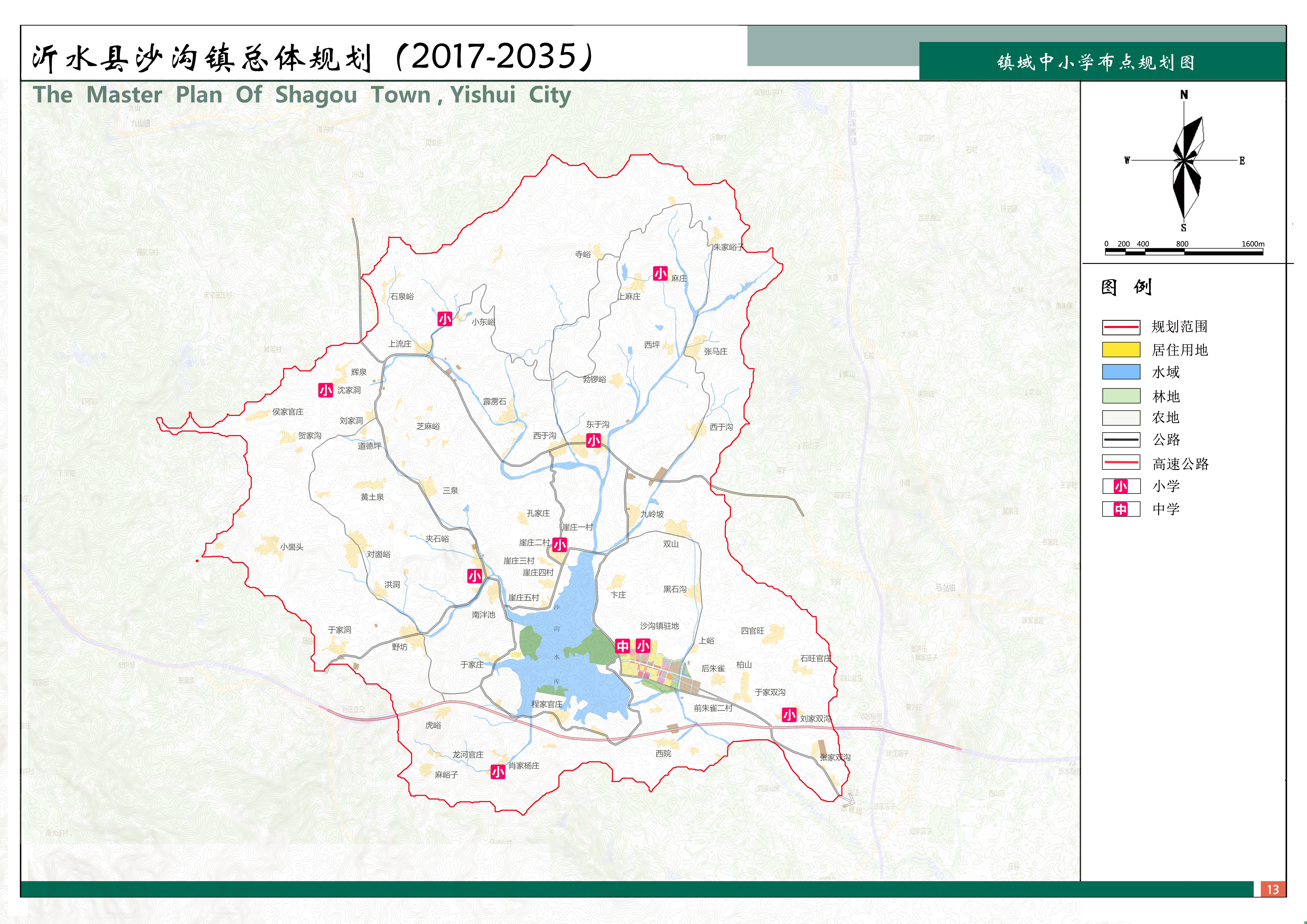Select the green 林地 legend swatch
The image size is (1307, 924).
(x=1121, y=396)
